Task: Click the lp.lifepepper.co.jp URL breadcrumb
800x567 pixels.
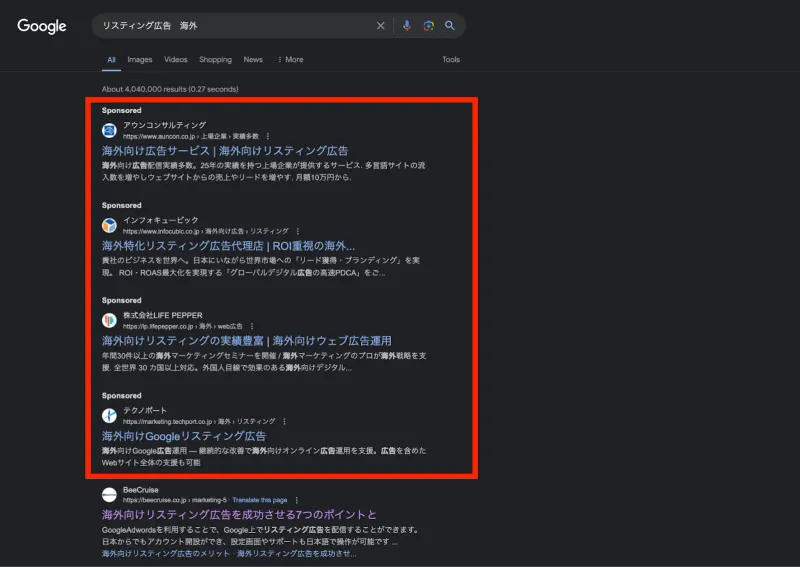Action: tap(183, 326)
